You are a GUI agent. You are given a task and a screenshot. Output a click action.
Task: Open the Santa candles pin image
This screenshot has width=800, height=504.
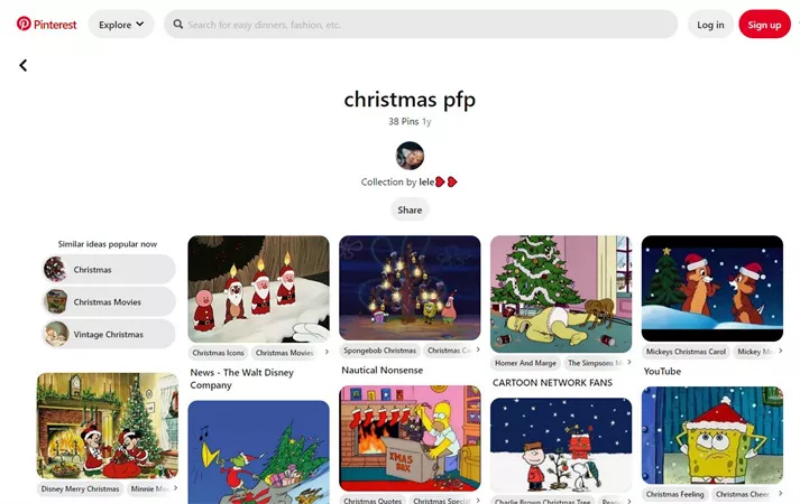pos(259,289)
